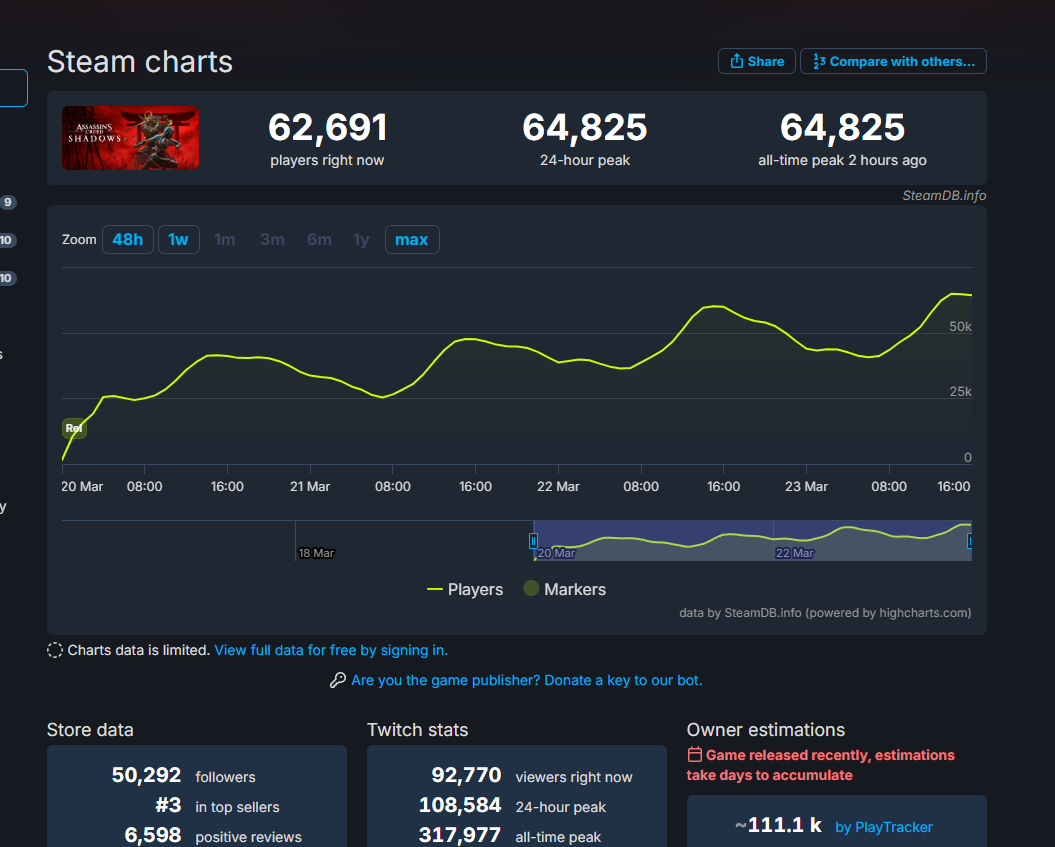The width and height of the screenshot is (1055, 847).
Task: Click the 'Store data' section heading
Action: click(90, 730)
